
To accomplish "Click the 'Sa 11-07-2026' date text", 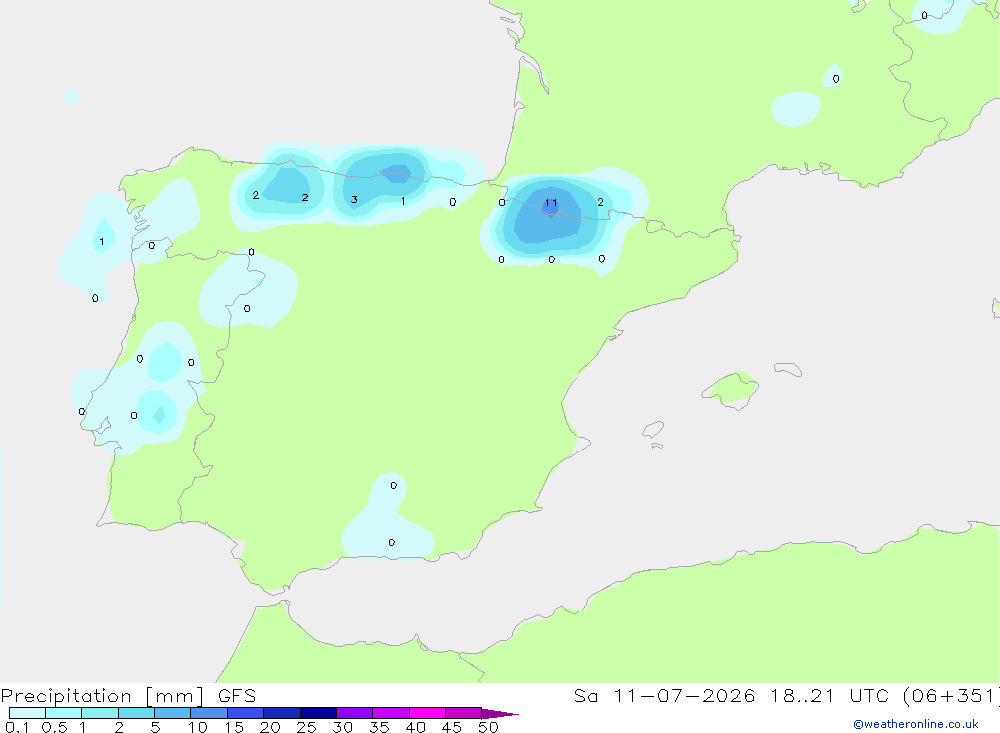I will (x=665, y=695).
